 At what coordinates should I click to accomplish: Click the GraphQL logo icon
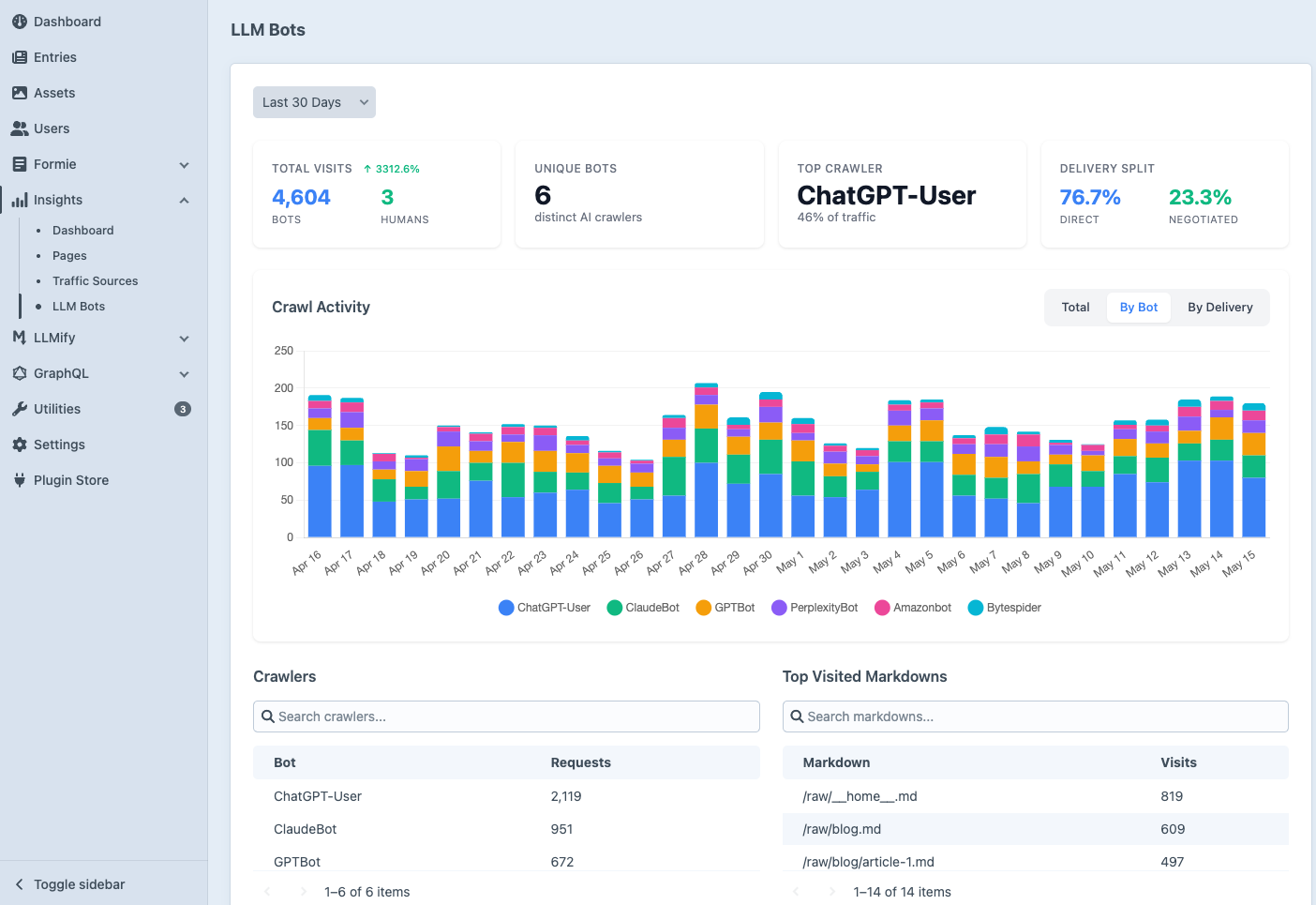(20, 373)
